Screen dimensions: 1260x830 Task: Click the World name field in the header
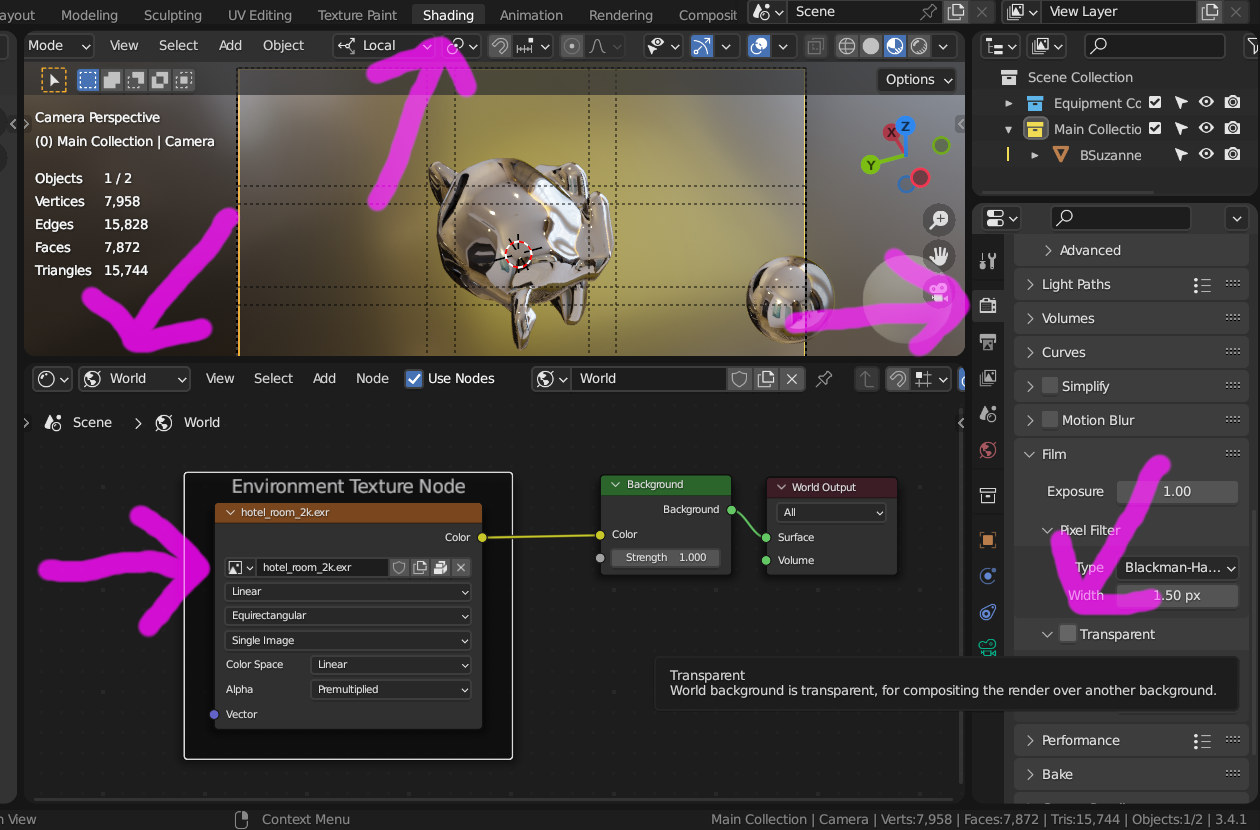(650, 378)
